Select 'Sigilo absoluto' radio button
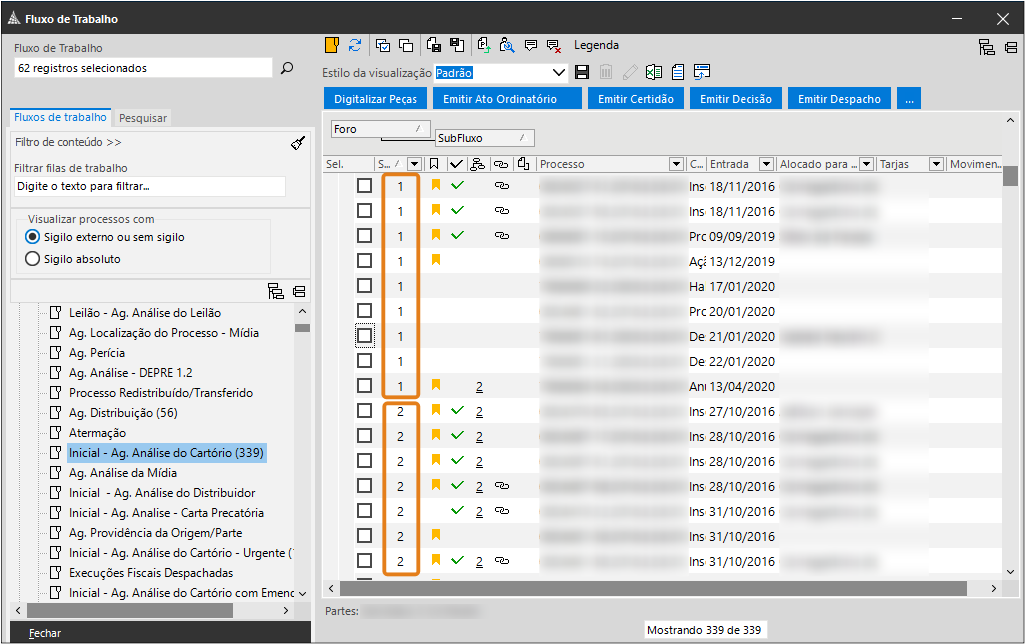Image resolution: width=1025 pixels, height=644 pixels. pos(33,259)
